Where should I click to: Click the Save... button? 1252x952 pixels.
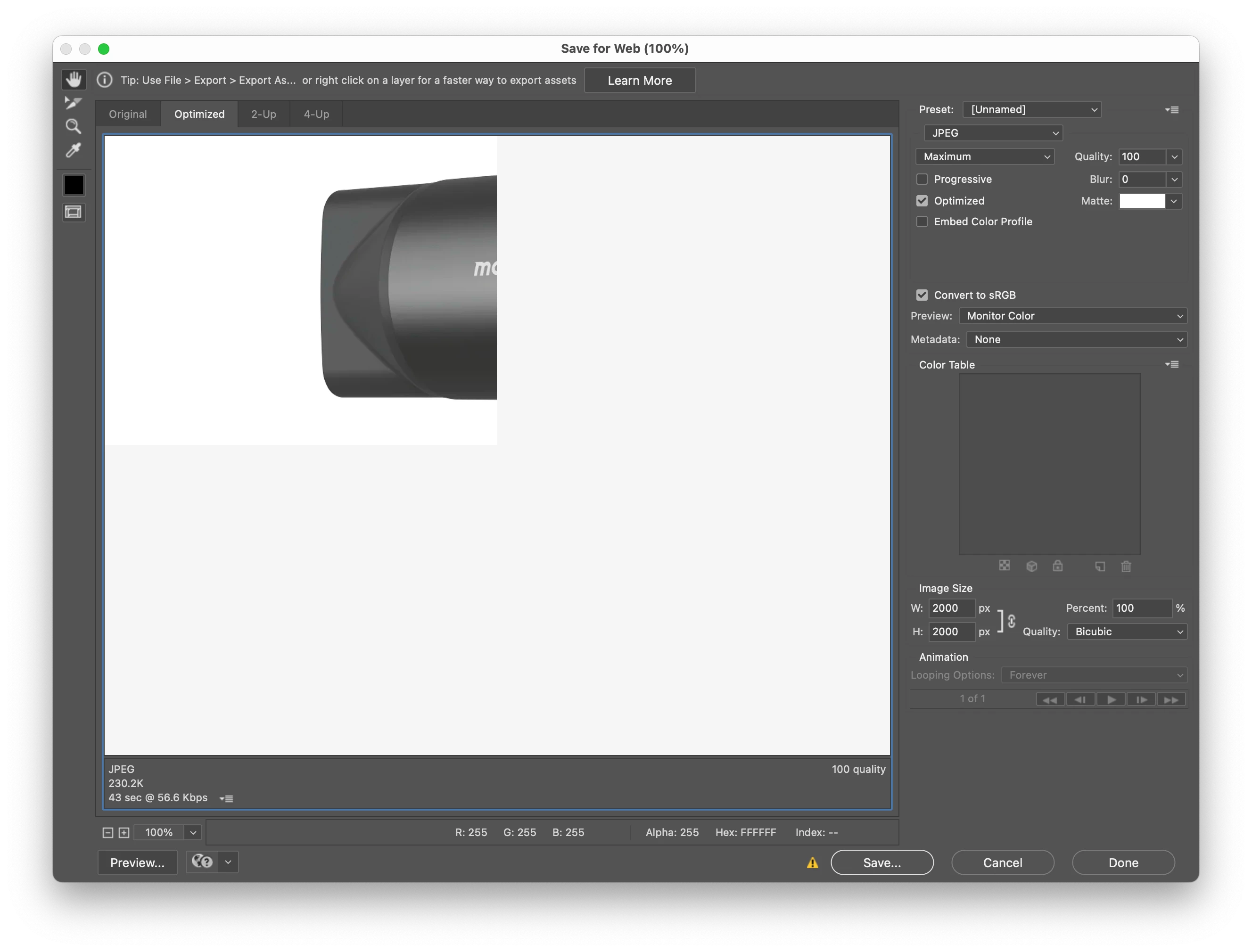coord(881,862)
